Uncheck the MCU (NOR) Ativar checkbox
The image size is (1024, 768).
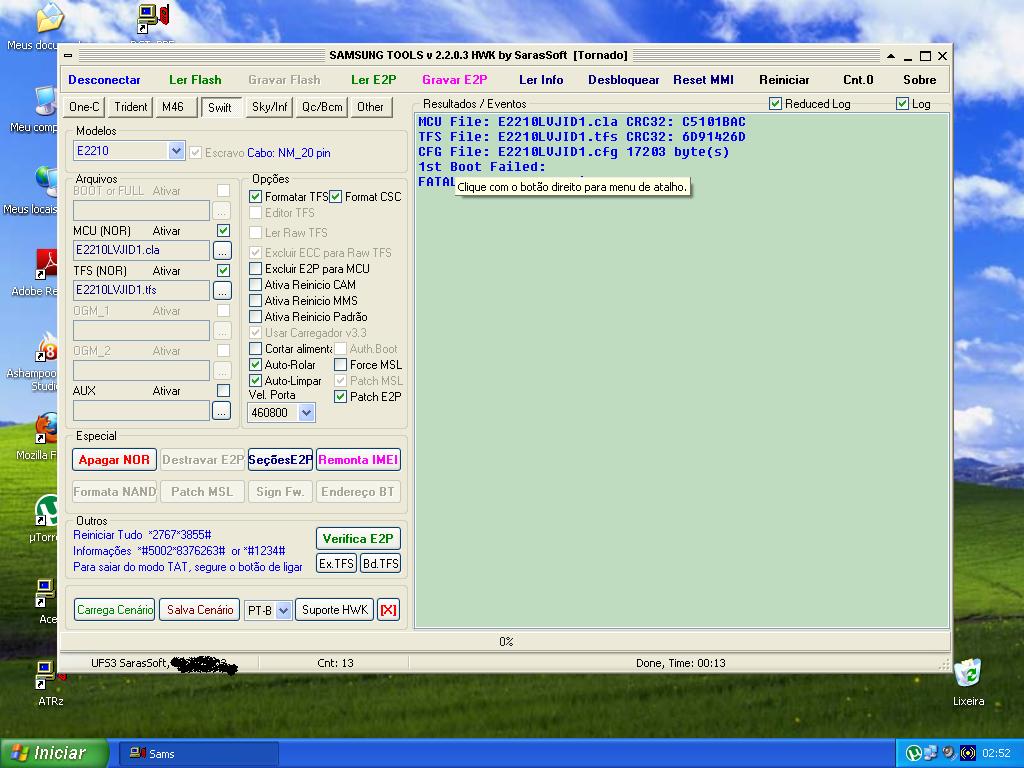pyautogui.click(x=223, y=231)
